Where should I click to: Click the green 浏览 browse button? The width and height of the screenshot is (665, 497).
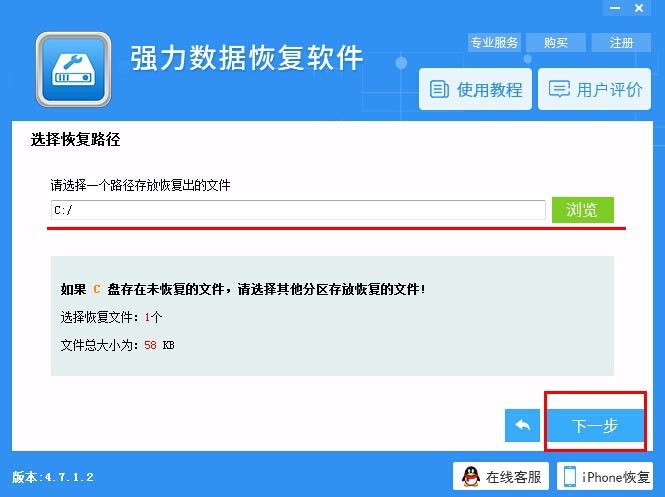(582, 209)
